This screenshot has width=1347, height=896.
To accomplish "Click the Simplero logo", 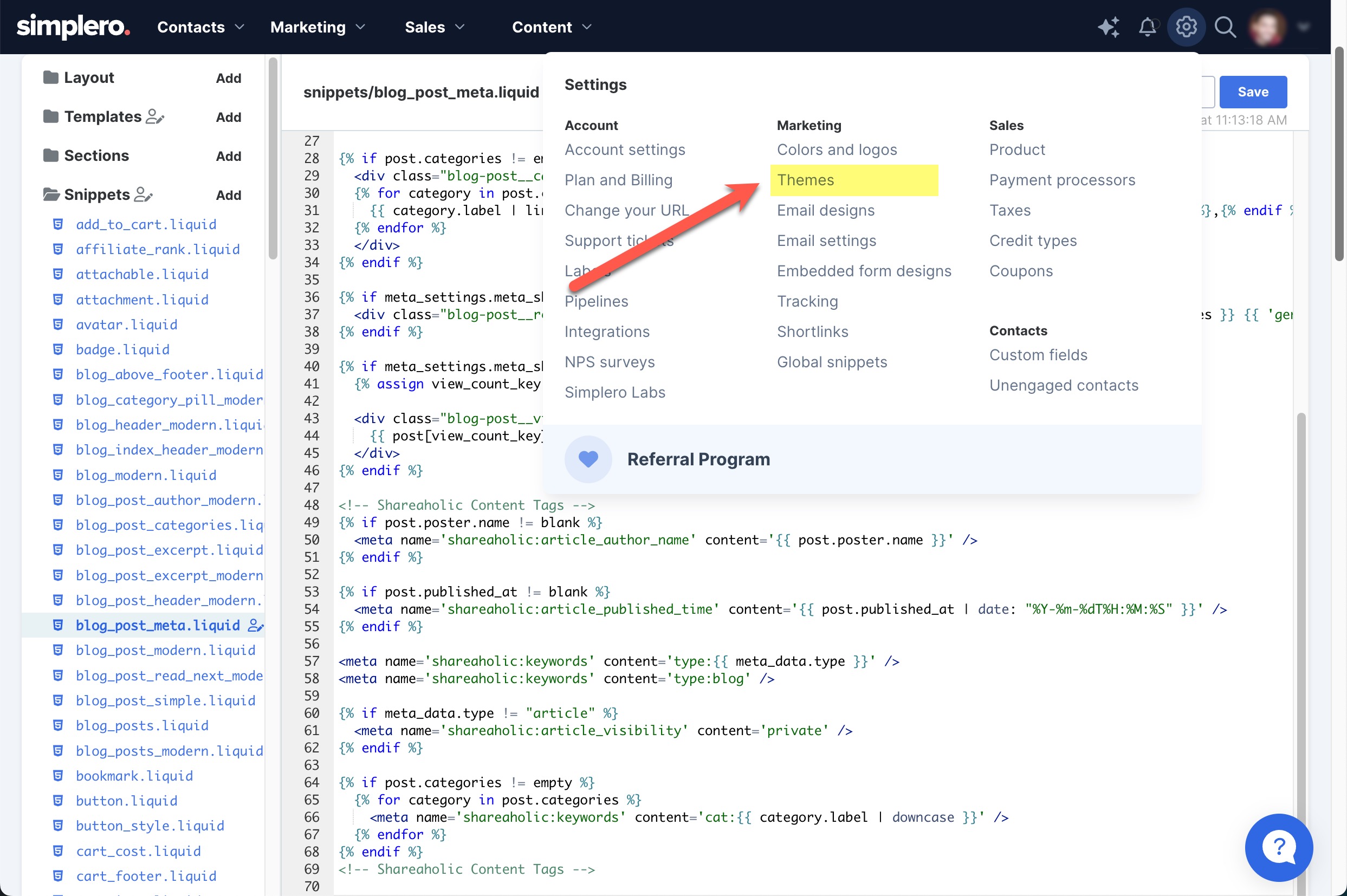I will click(73, 27).
